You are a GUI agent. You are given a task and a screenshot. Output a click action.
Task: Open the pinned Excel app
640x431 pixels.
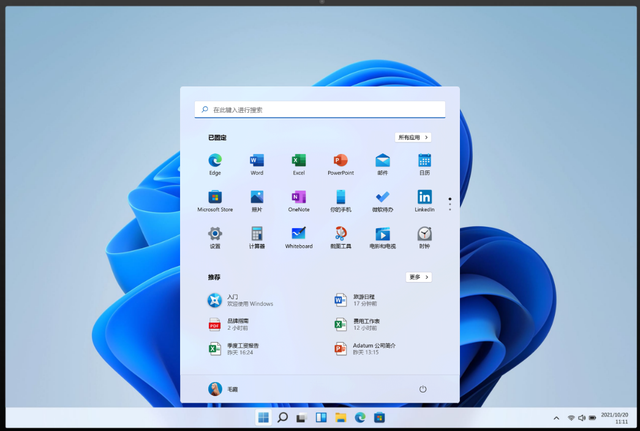pyautogui.click(x=299, y=164)
